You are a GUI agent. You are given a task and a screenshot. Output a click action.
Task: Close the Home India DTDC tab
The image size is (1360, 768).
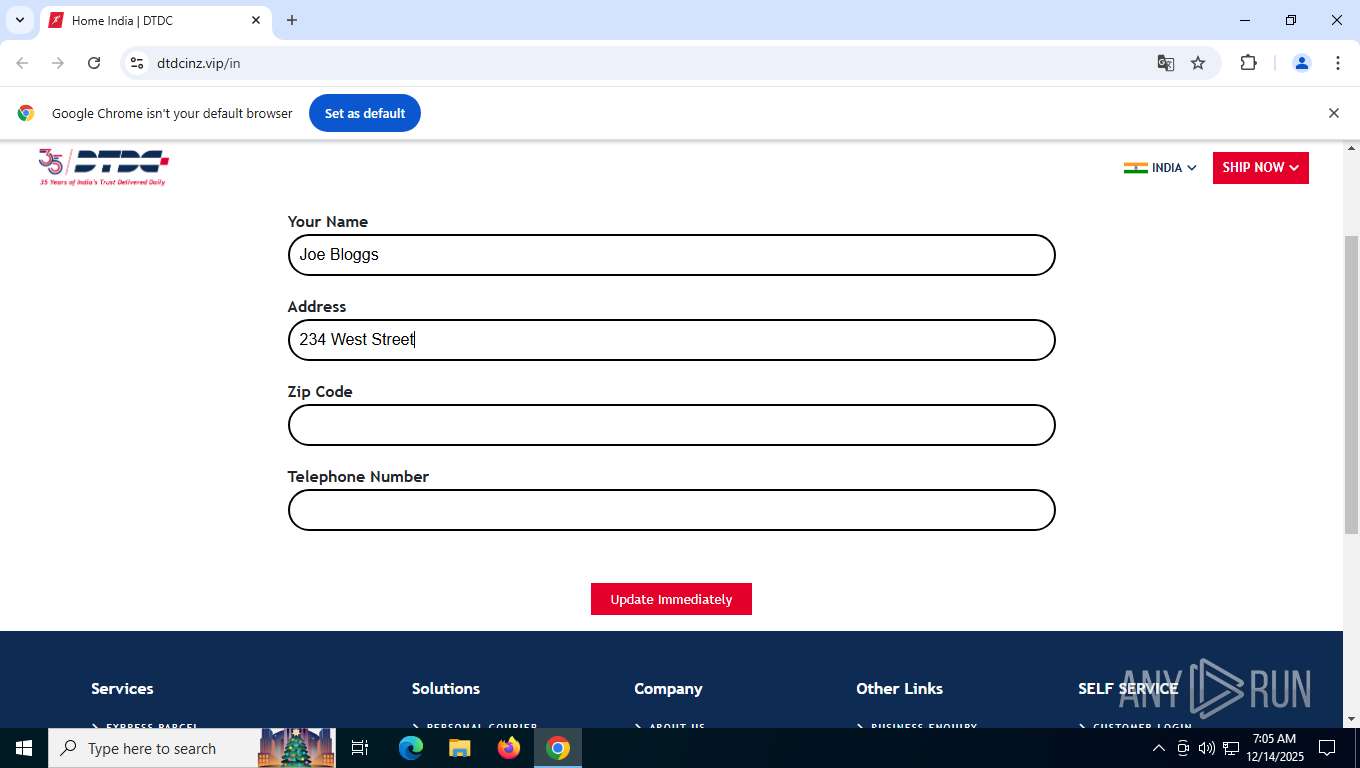pos(256,20)
